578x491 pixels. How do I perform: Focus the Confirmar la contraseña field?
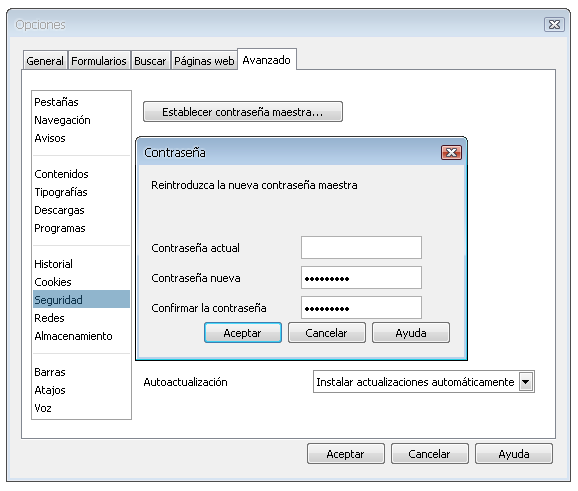coord(361,308)
